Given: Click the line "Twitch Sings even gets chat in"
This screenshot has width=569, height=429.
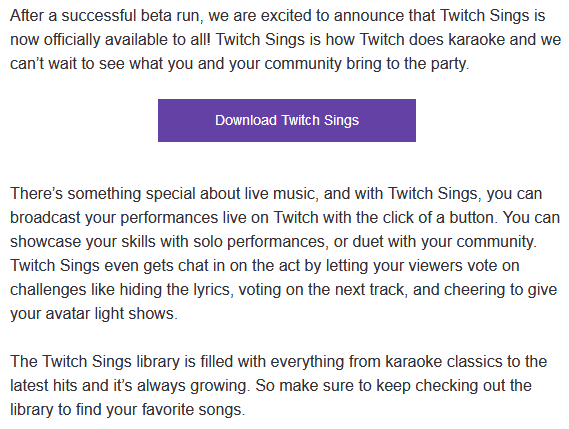Looking at the screenshot, I should tap(265, 265).
